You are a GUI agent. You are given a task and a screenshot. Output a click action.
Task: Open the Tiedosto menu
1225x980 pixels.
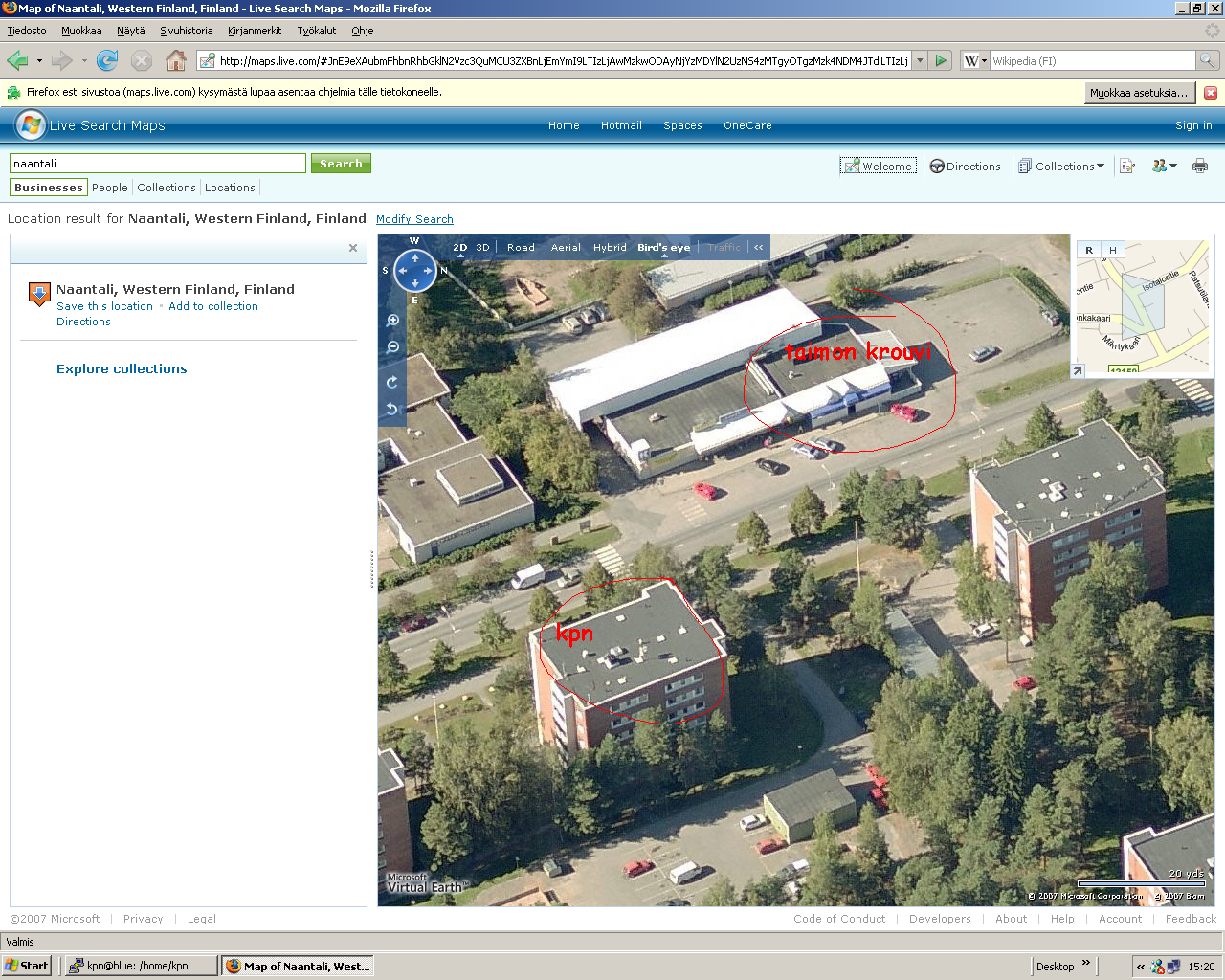point(27,31)
